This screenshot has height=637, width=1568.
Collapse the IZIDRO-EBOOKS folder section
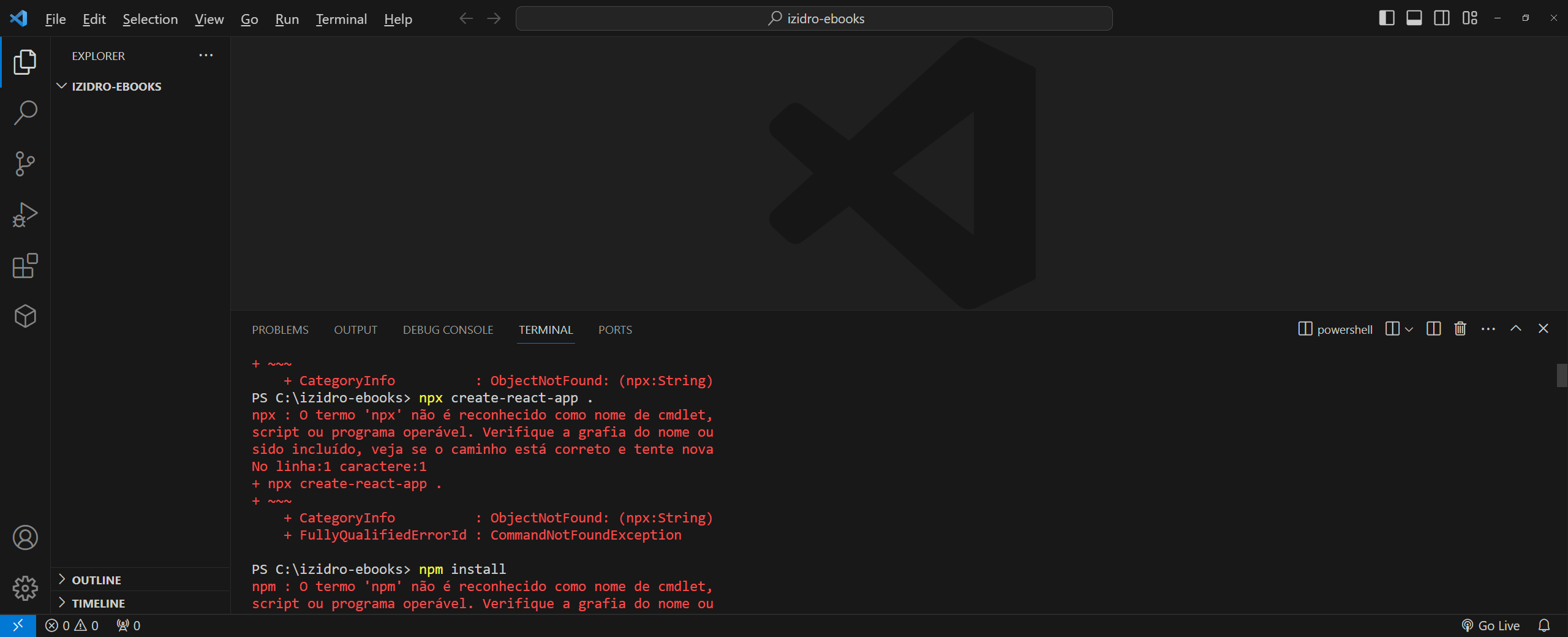[116, 86]
